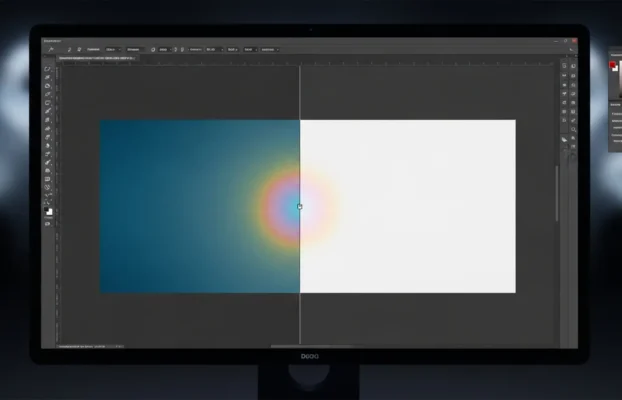This screenshot has width=622, height=400.
Task: Click the canvas horizontal scrollbar thumb
Action: 312,346
